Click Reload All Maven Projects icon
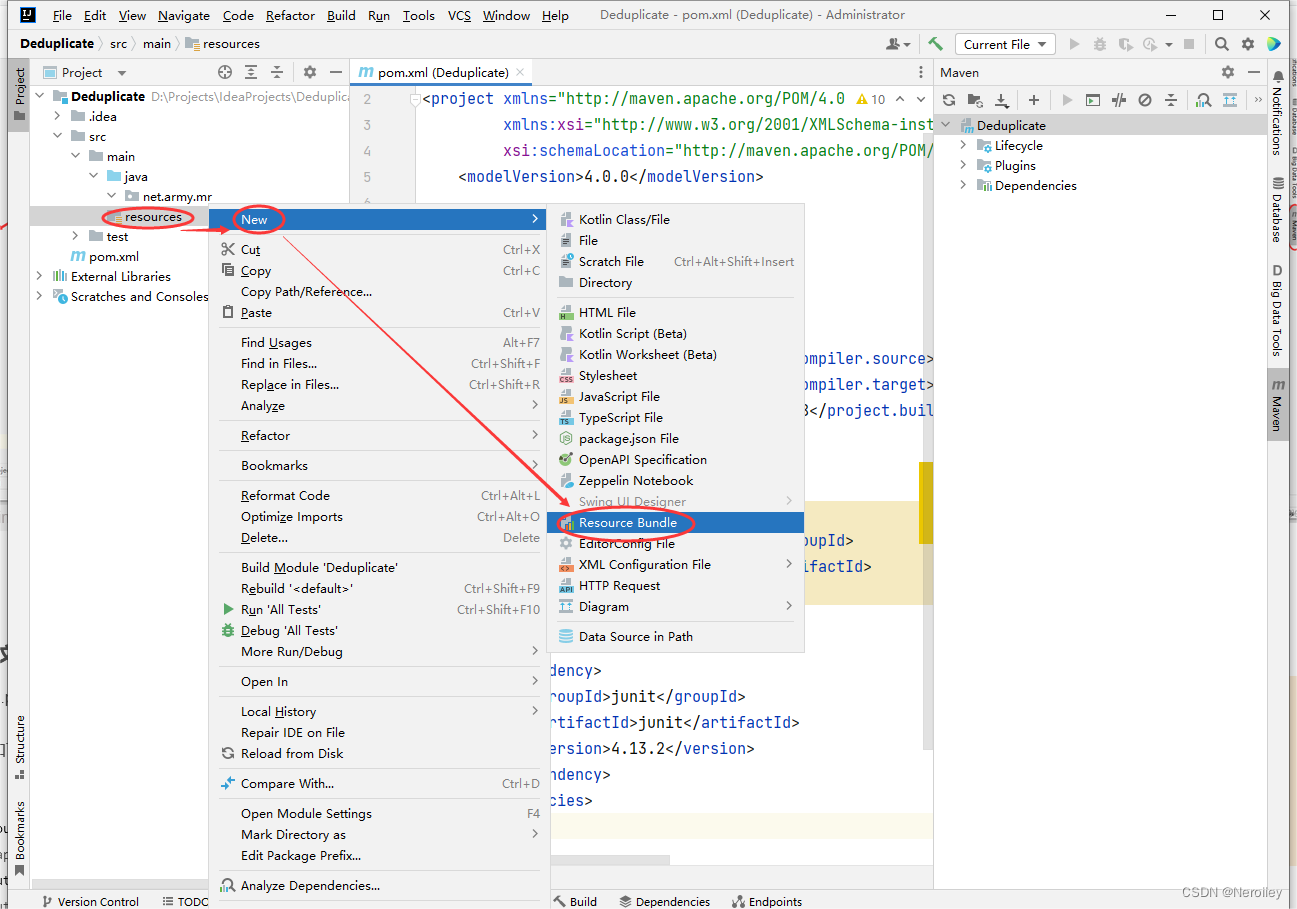The image size is (1297, 909). coord(949,100)
